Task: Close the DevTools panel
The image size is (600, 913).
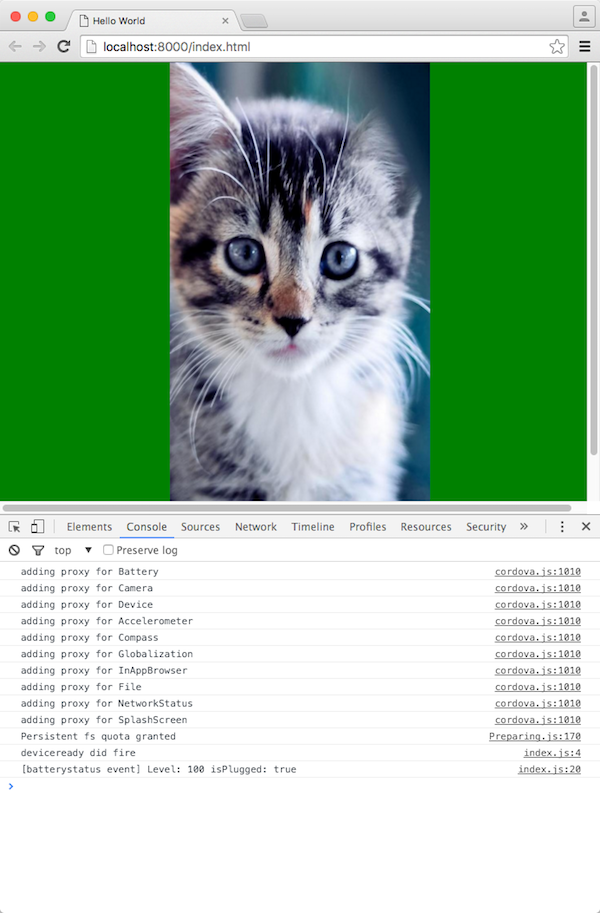Action: coord(586,526)
